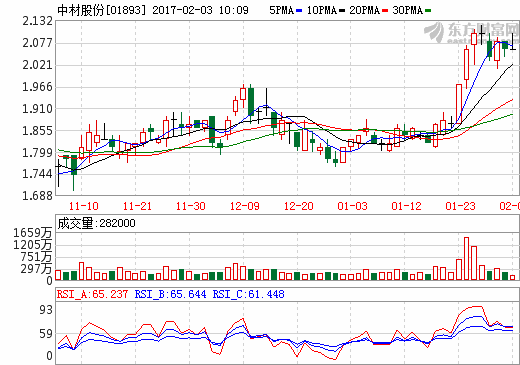Click the 297万 volume axis label
Image resolution: width=520 pixels, height=365 pixels.
(36, 268)
